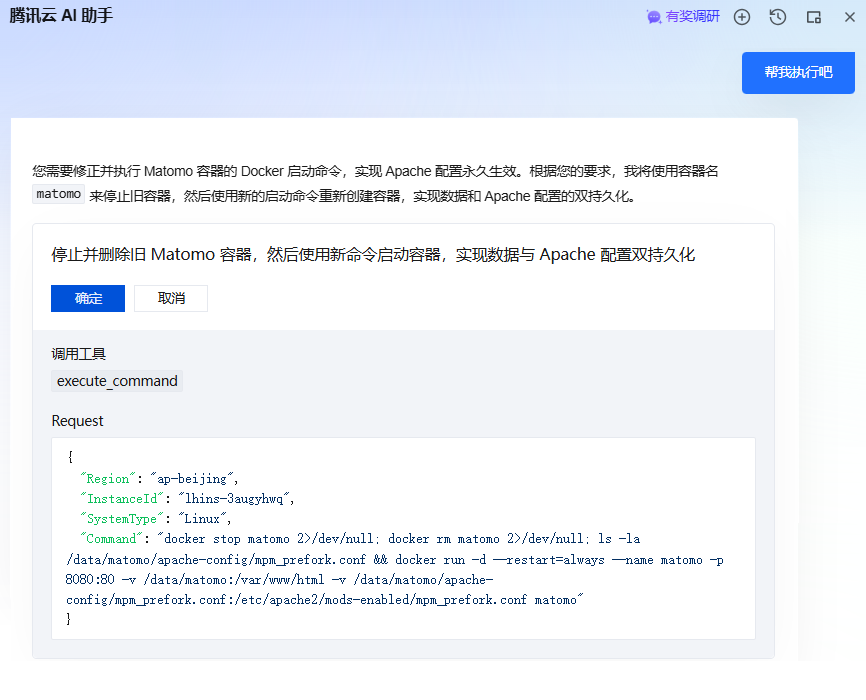Click the inline matomo code label
Viewport: 866px width, 700px height.
(x=58, y=195)
